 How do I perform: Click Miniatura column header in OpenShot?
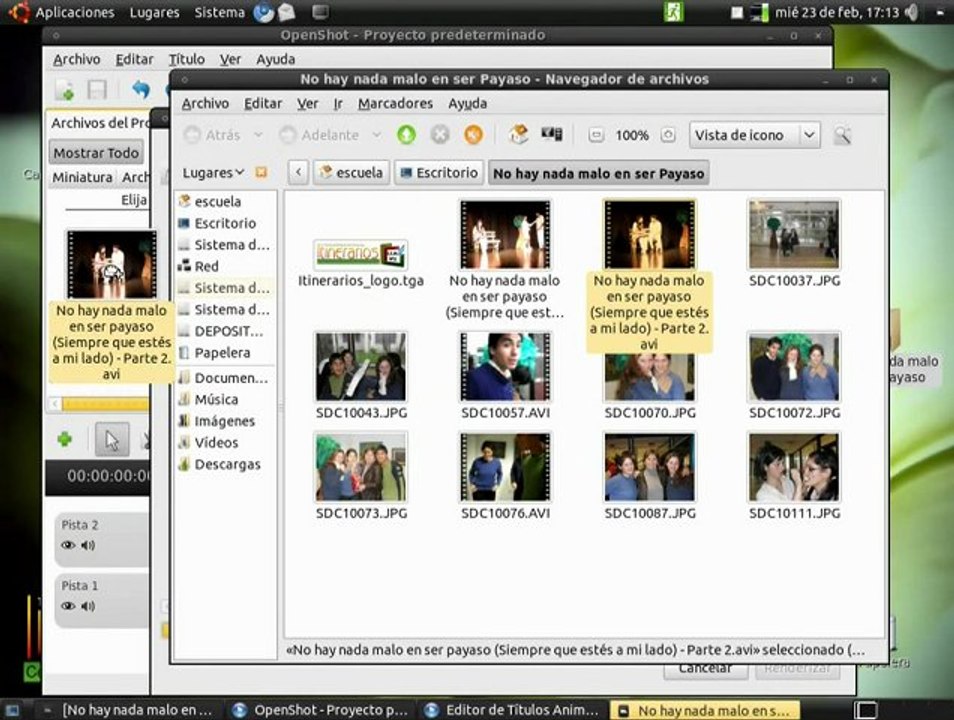coord(82,177)
